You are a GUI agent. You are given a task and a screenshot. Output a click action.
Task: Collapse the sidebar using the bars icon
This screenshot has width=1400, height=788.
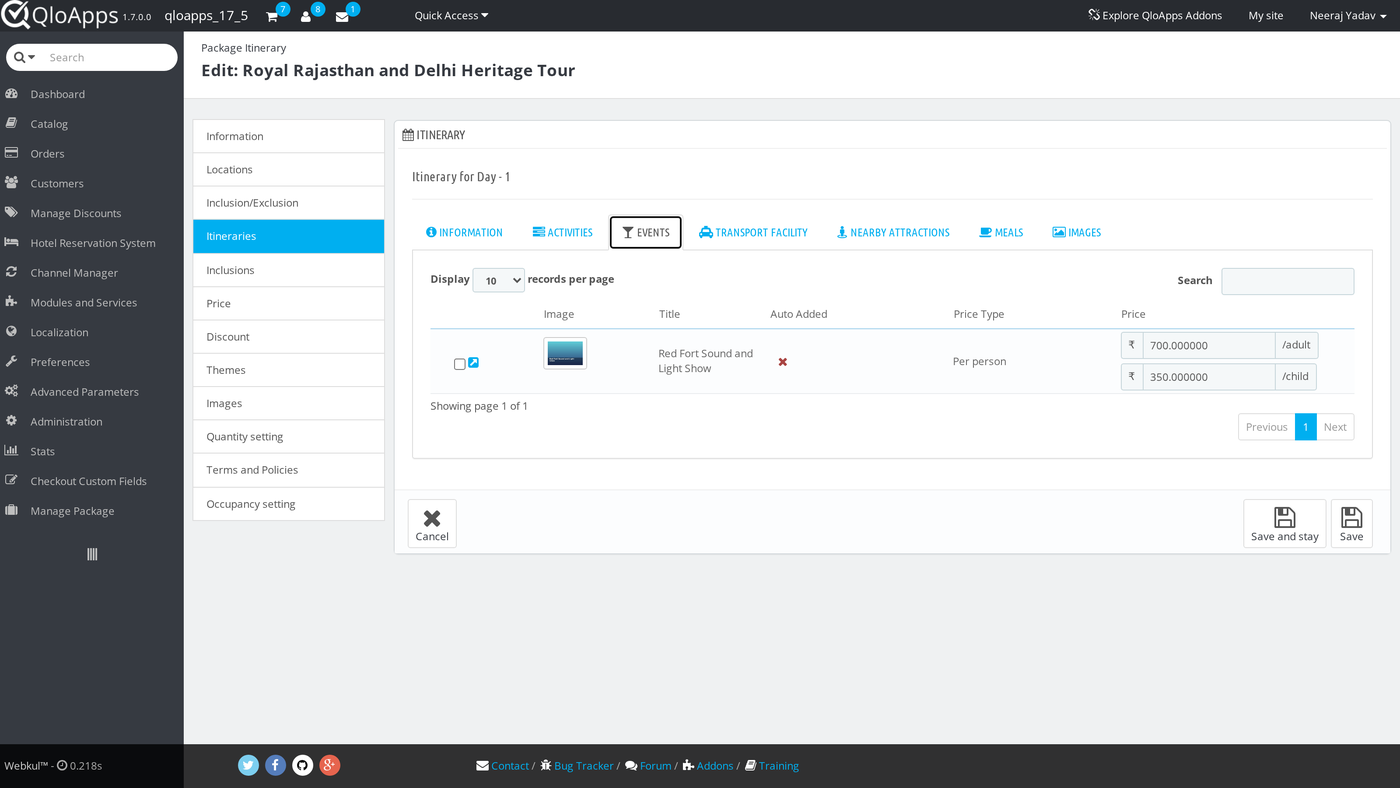point(92,554)
